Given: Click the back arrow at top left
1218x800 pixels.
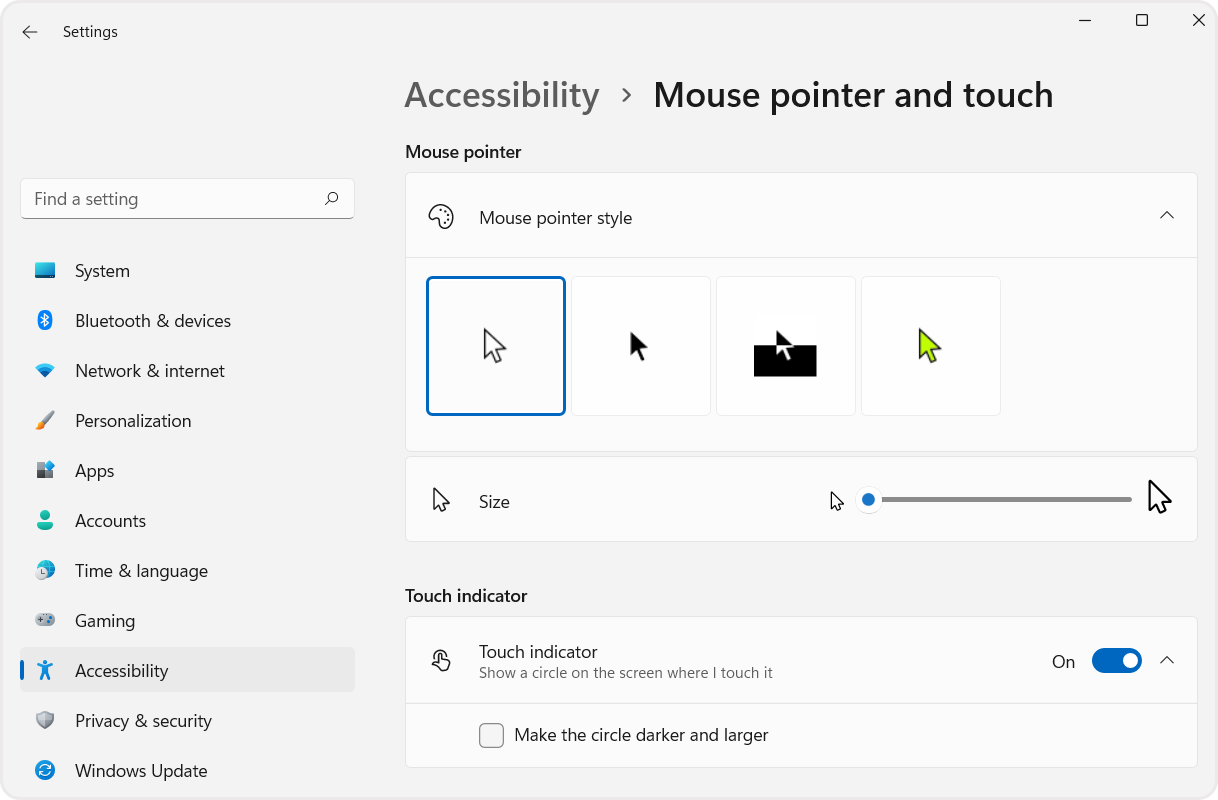Looking at the screenshot, I should coord(29,31).
